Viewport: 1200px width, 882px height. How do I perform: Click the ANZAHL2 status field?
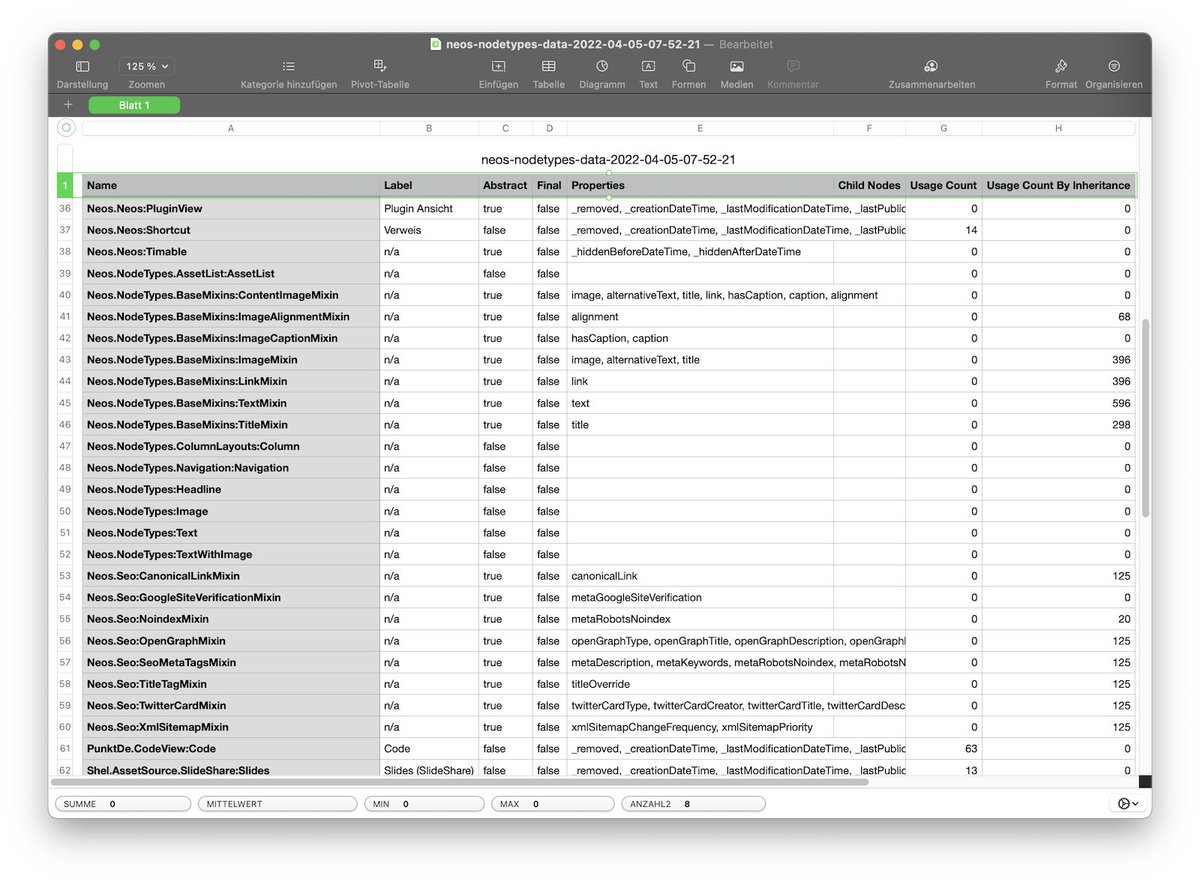pos(693,804)
